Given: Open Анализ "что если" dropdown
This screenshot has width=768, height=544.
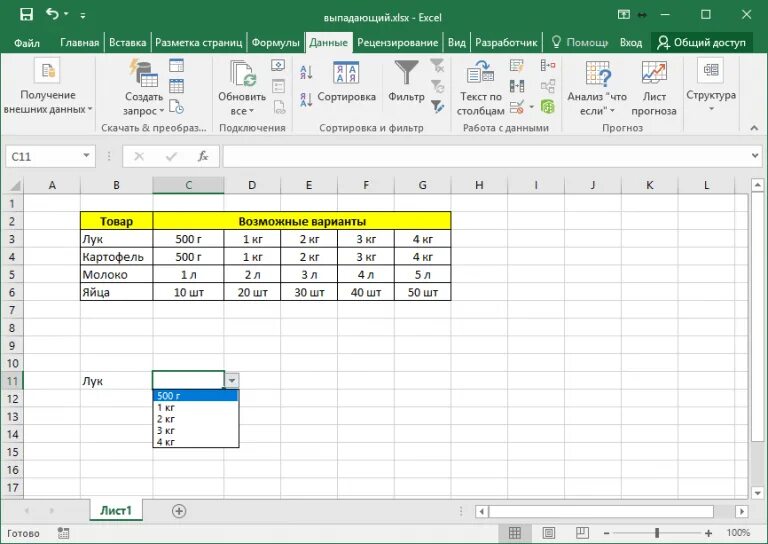Looking at the screenshot, I should [597, 88].
